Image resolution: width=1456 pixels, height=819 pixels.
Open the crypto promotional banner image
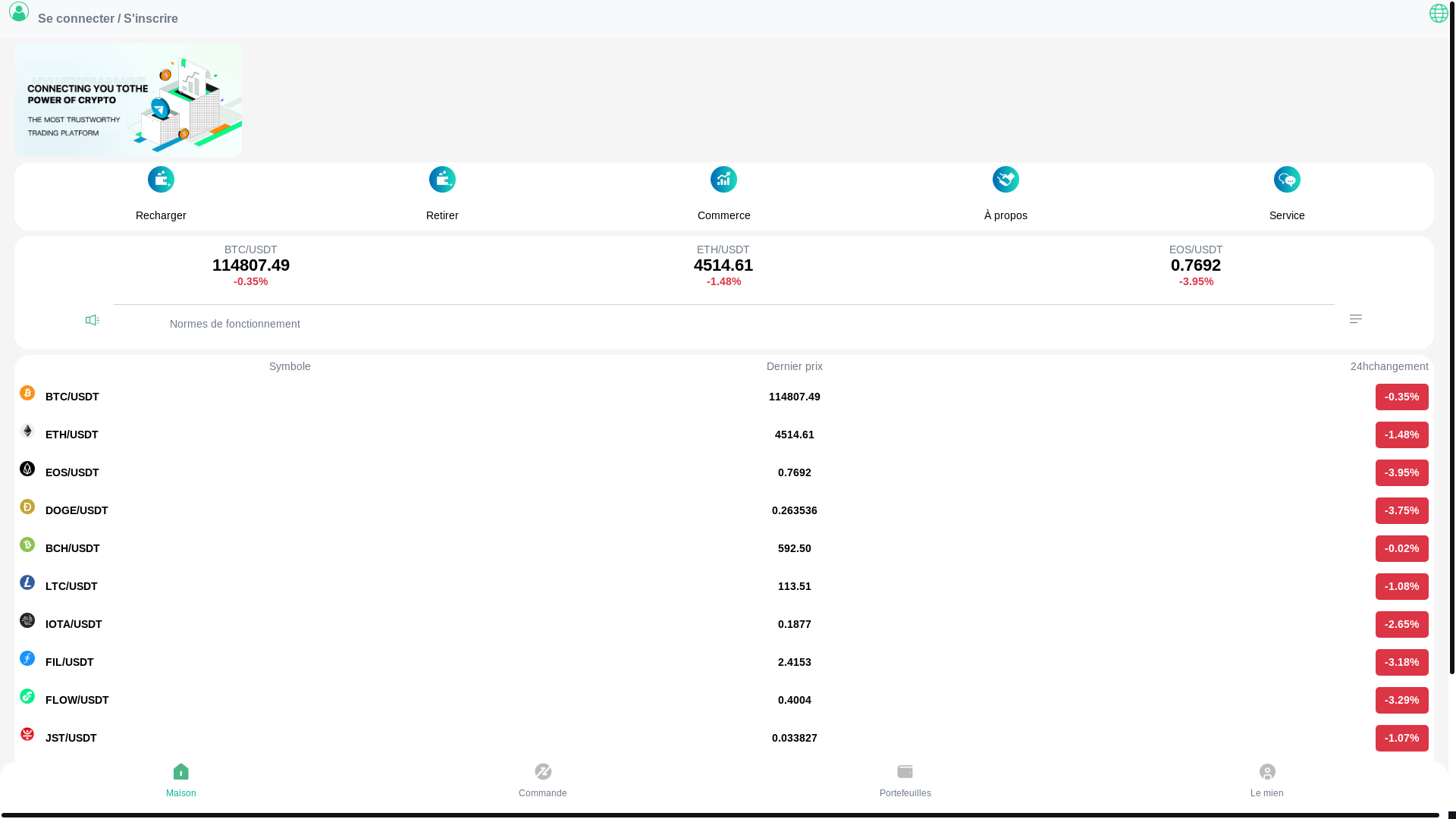pyautogui.click(x=128, y=100)
